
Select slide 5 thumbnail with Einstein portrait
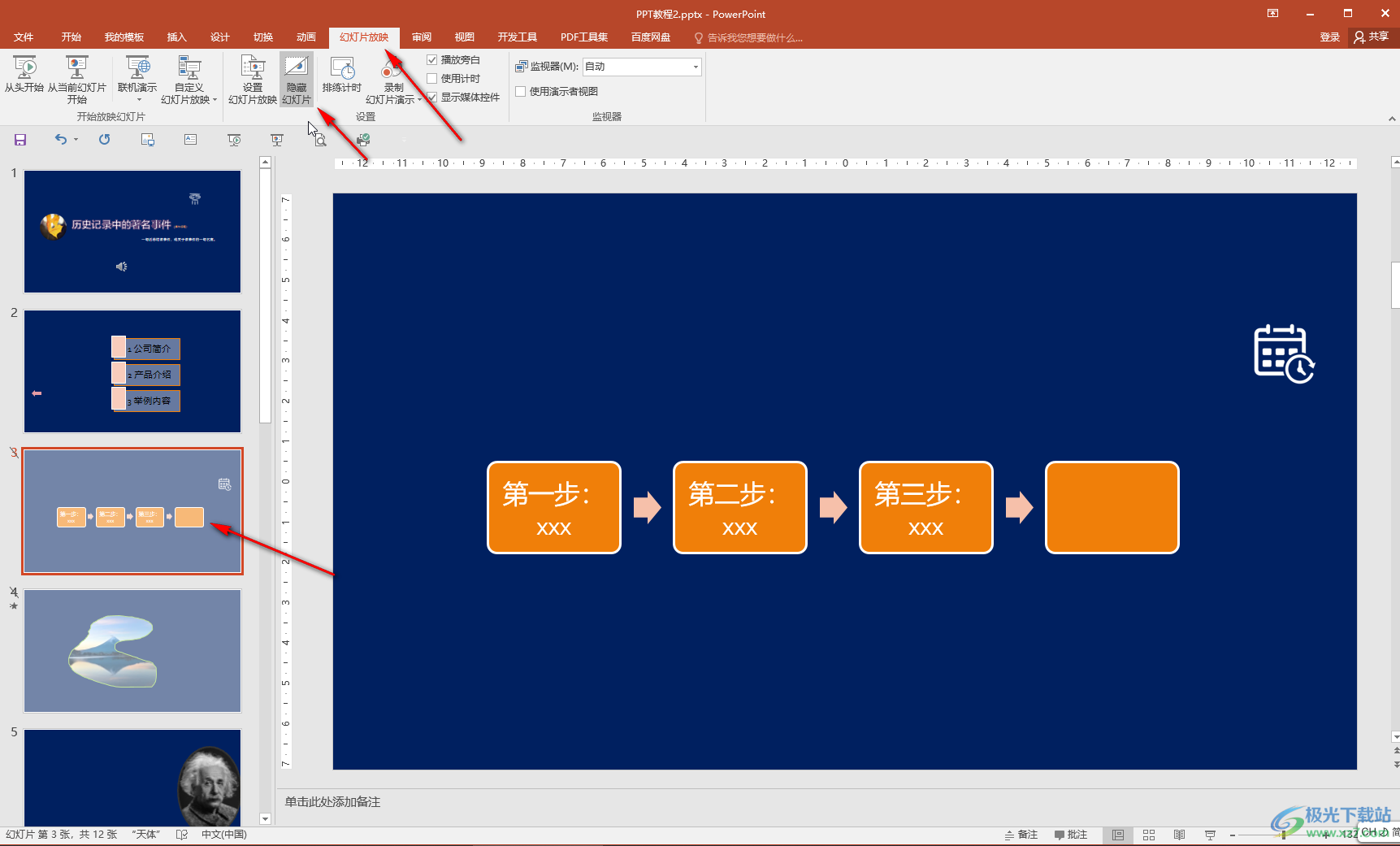tap(132, 777)
